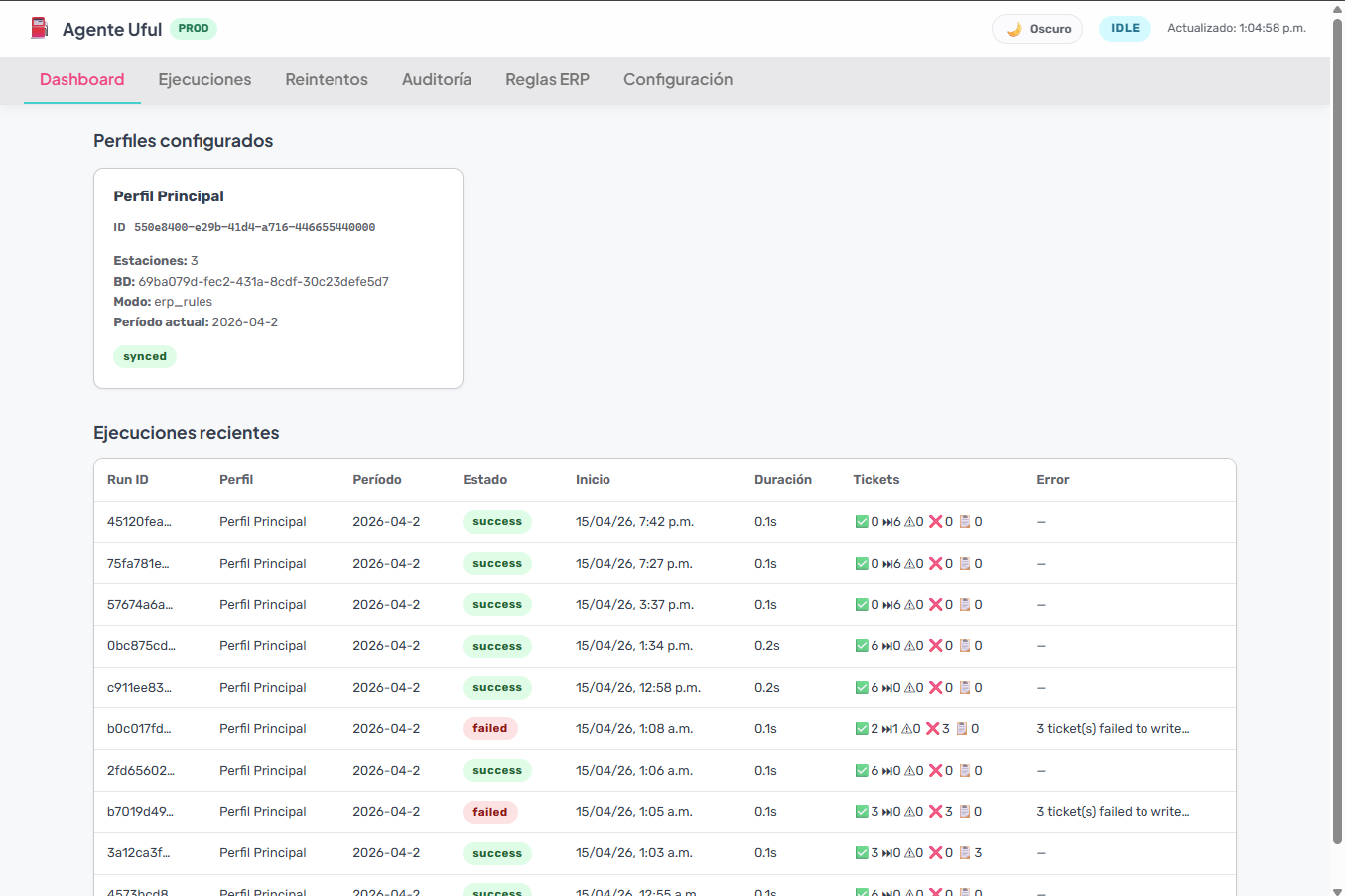Click green check icon in run 2fd65602 row
This screenshot has height=896, width=1345.
pos(862,771)
